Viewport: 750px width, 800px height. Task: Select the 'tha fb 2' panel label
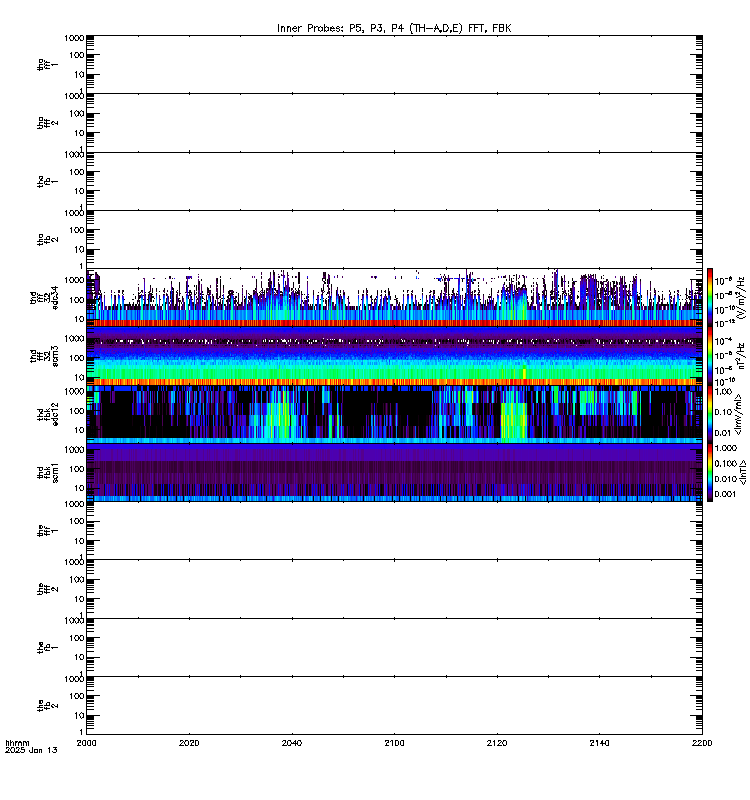coord(48,240)
